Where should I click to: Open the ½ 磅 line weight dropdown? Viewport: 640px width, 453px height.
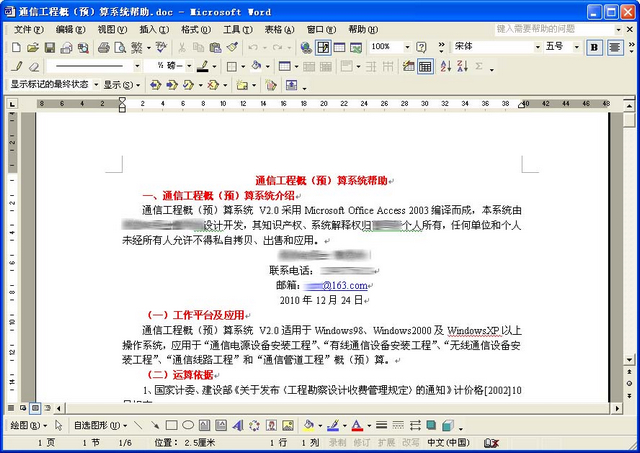coord(189,66)
